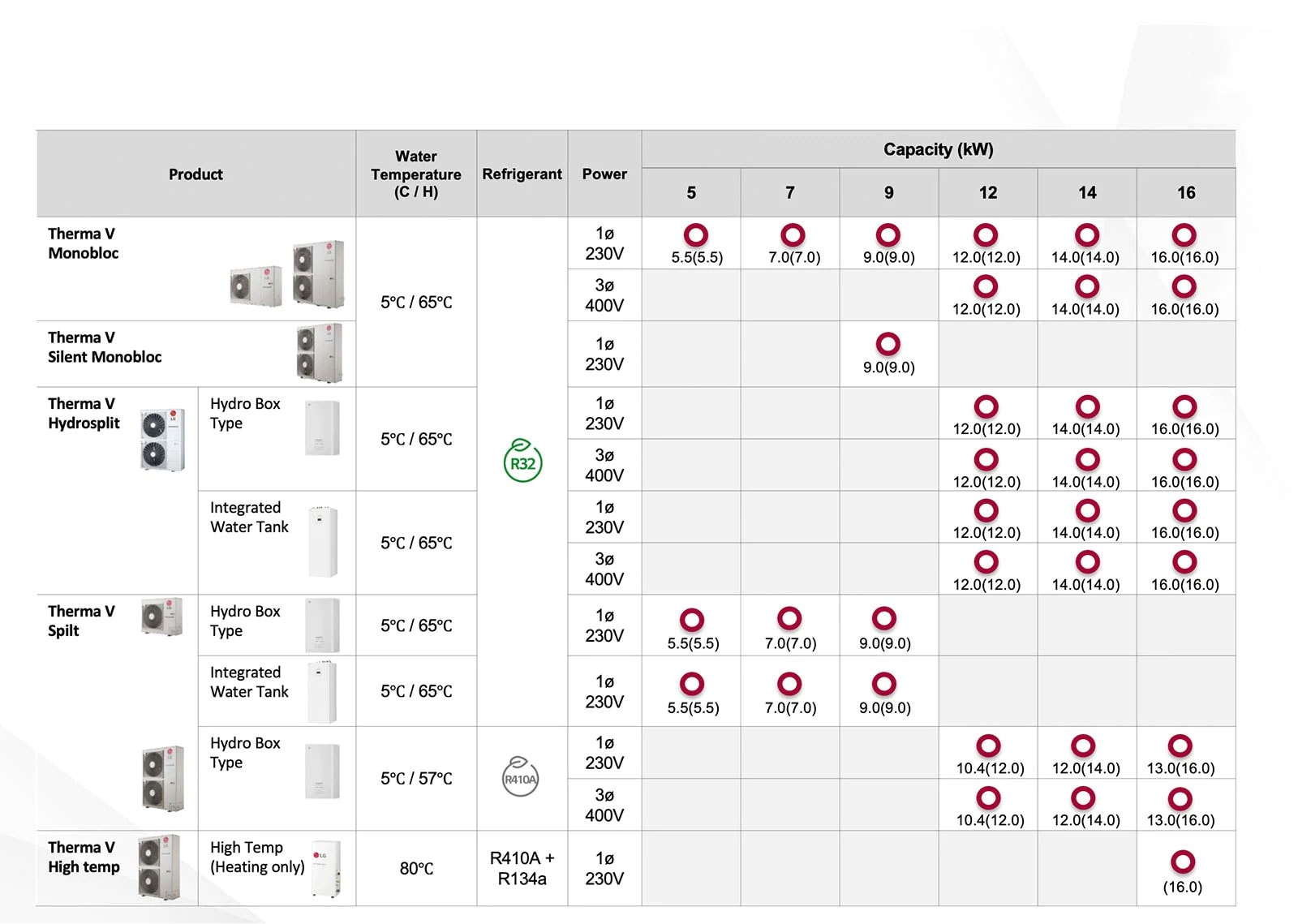Screen dimensions: 1298x924
Task: Click the Therma V Silent Monobloc unit image
Action: (x=319, y=353)
